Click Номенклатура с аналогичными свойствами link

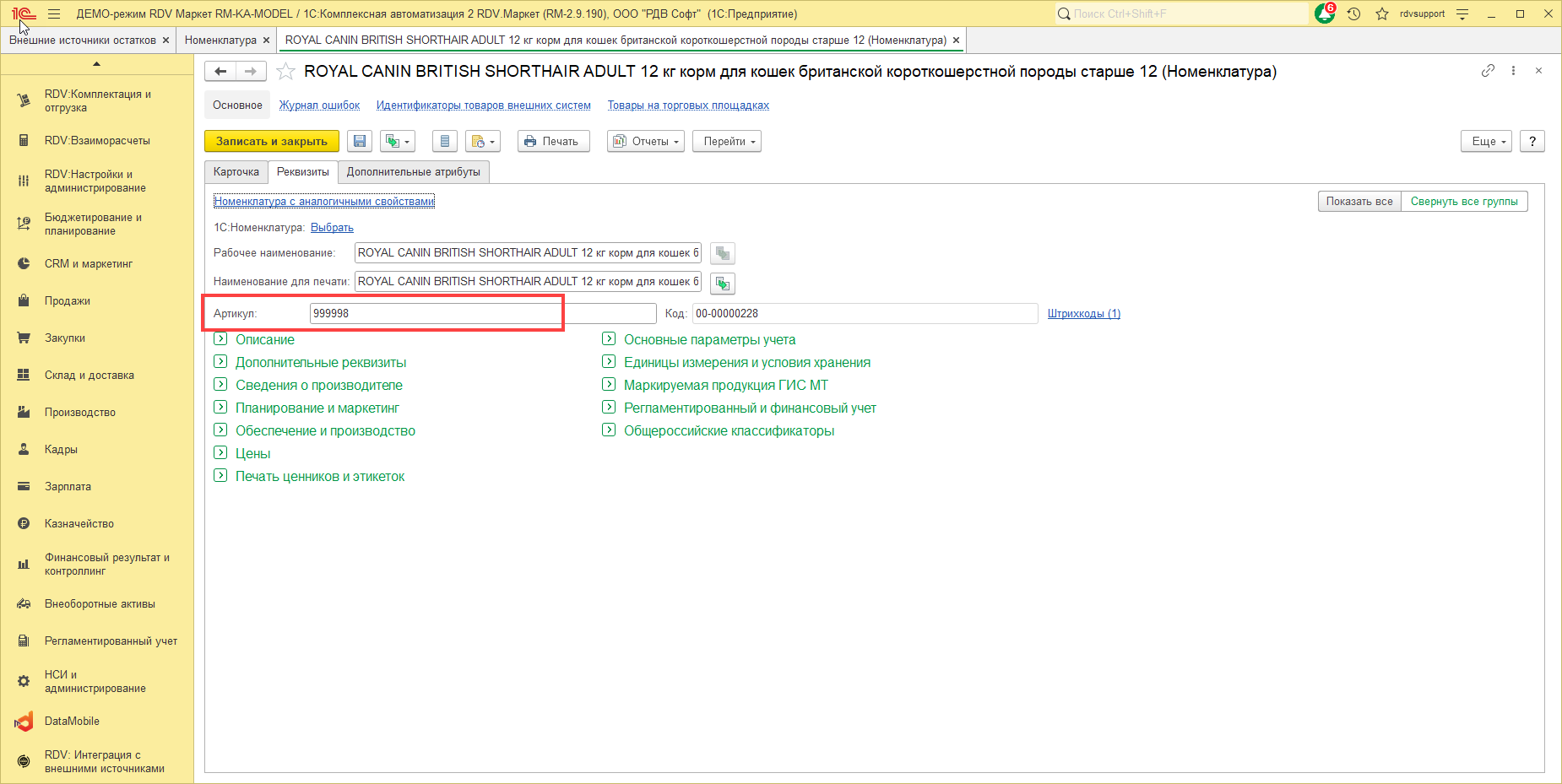(x=324, y=202)
